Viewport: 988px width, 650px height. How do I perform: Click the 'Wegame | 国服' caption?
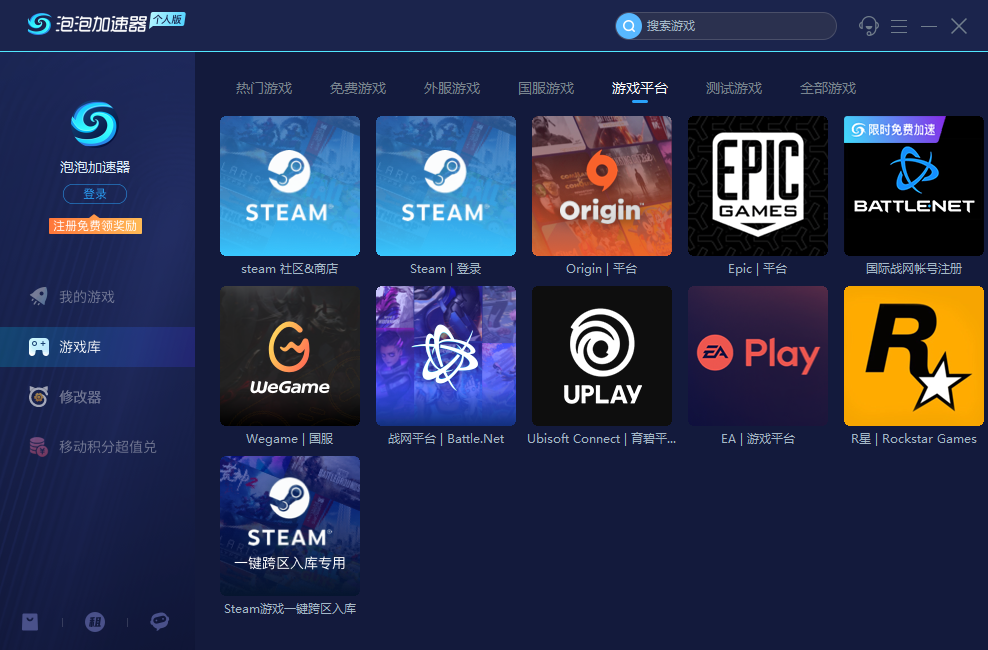pos(290,439)
